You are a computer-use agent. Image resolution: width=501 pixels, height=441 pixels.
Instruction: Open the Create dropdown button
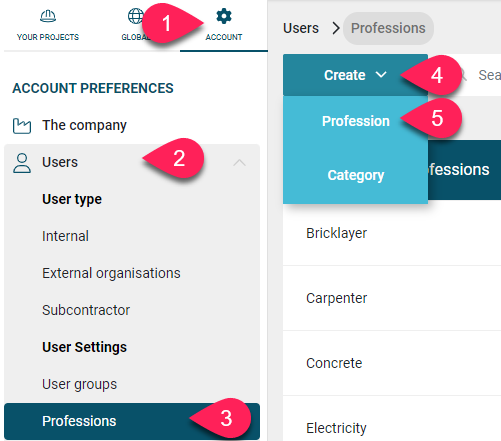pos(355,75)
